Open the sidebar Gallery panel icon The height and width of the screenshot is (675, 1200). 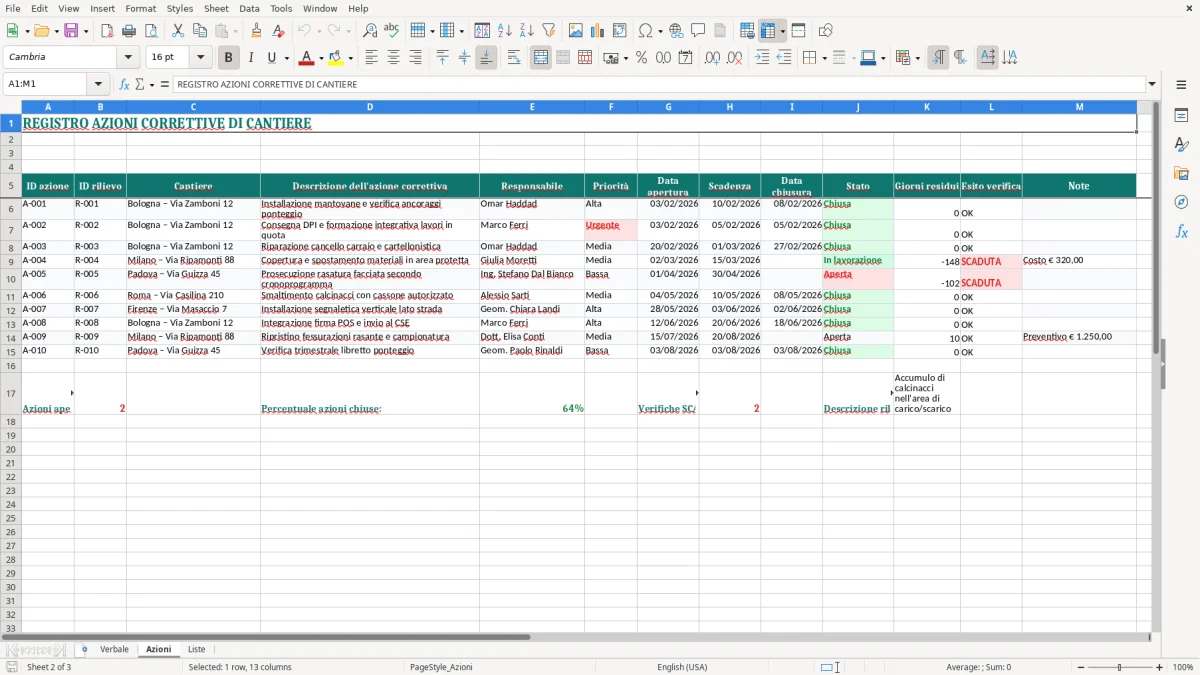(x=1181, y=174)
